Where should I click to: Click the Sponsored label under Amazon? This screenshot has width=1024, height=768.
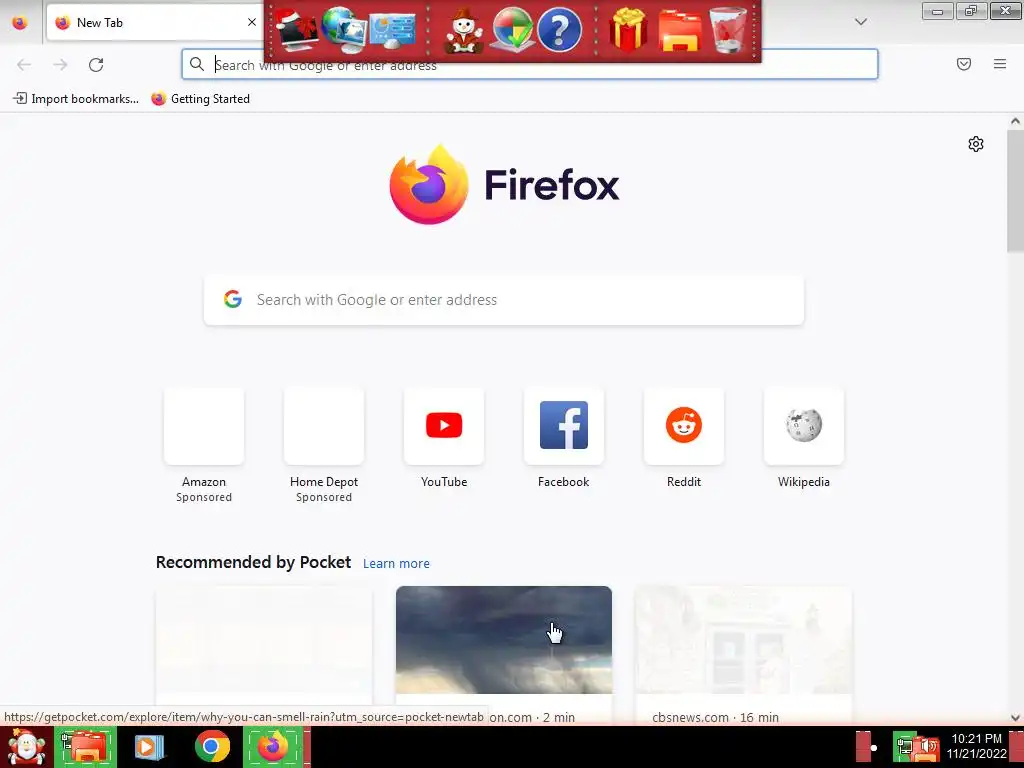click(x=204, y=498)
